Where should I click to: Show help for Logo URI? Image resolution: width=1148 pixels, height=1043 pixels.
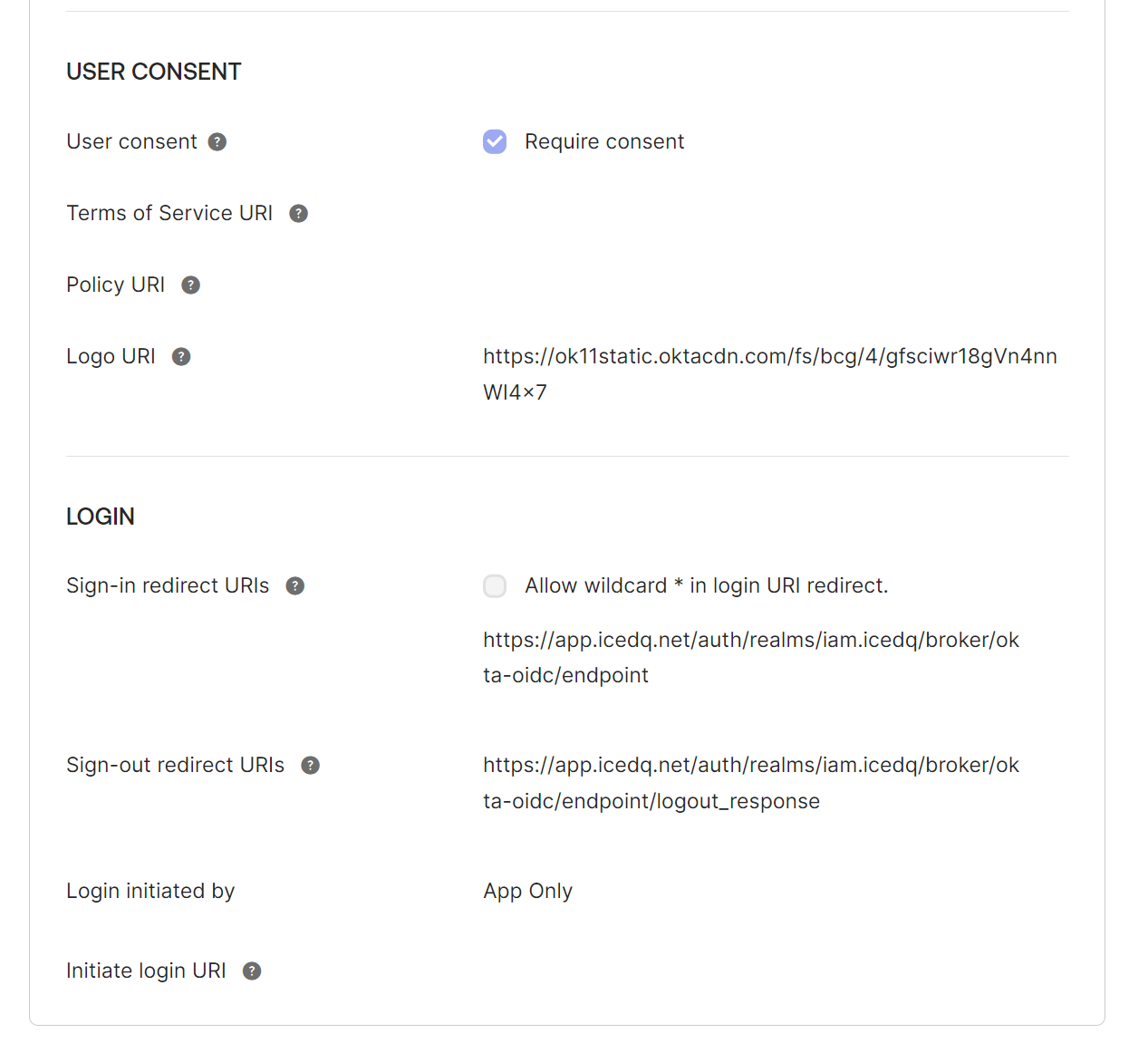point(181,357)
